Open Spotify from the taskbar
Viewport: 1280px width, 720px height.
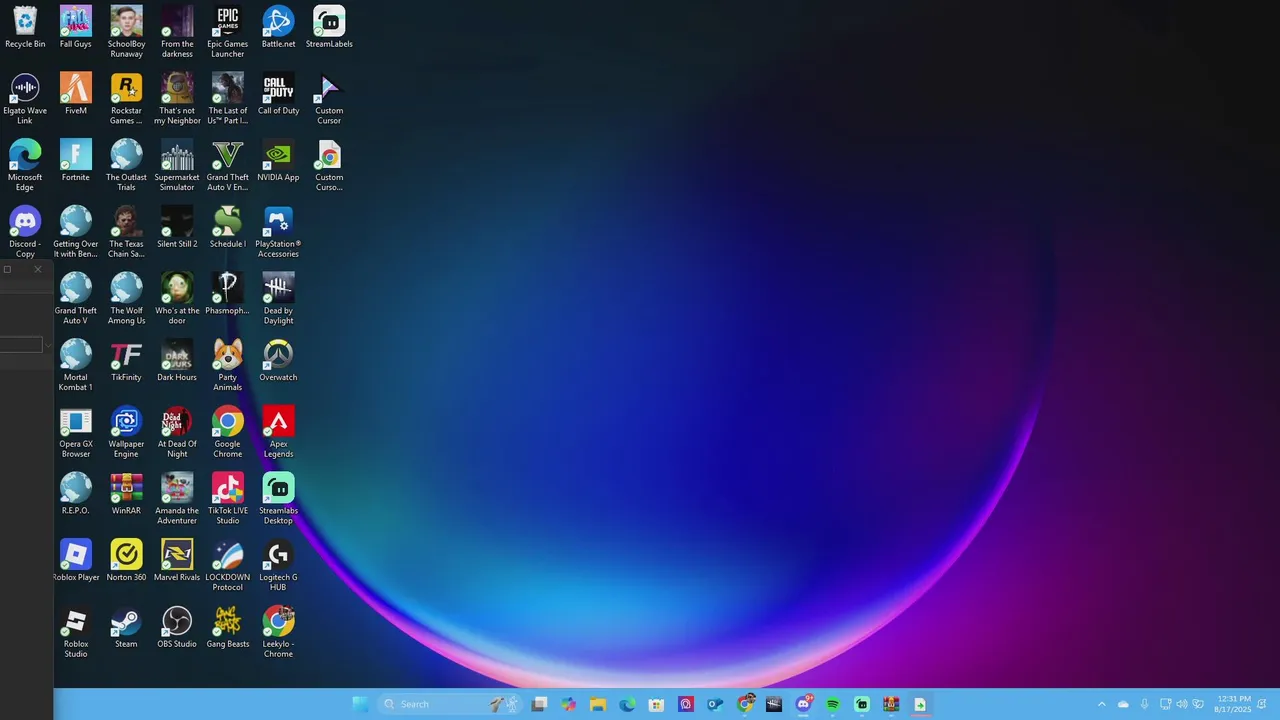(x=832, y=704)
